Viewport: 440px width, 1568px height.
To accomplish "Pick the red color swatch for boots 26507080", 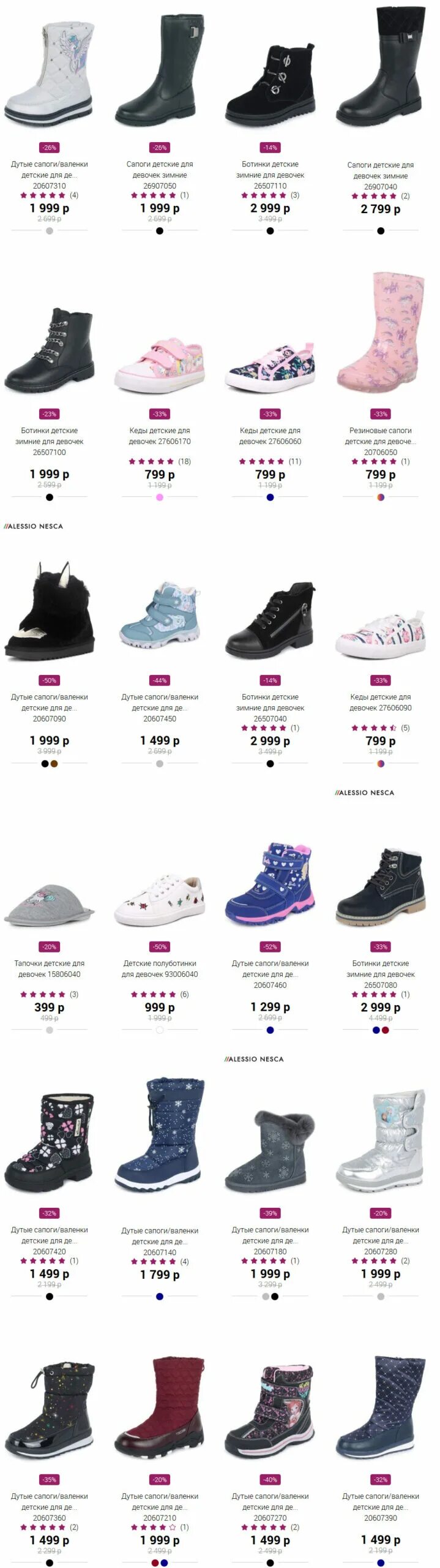I will (386, 1030).
